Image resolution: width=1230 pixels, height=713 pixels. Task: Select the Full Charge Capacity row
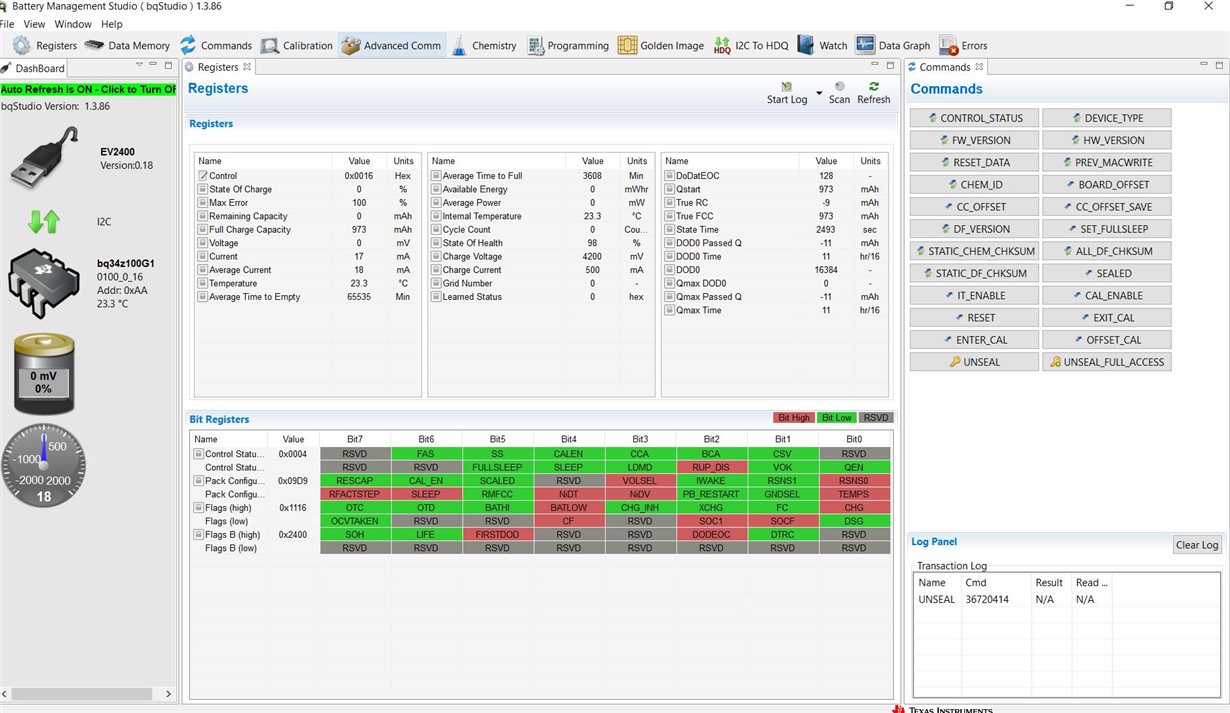tap(307, 230)
